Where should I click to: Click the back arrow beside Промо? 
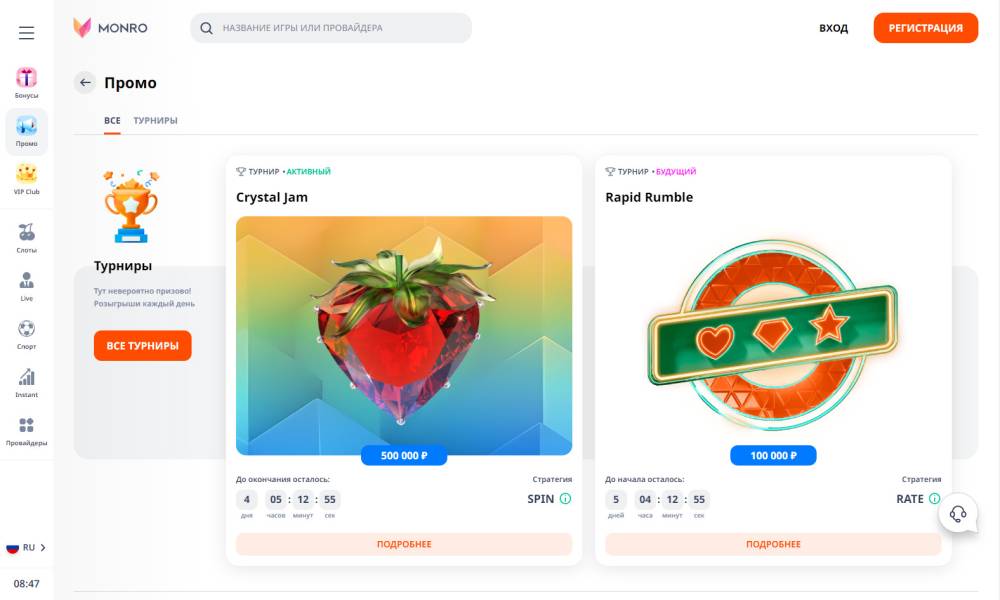85,83
